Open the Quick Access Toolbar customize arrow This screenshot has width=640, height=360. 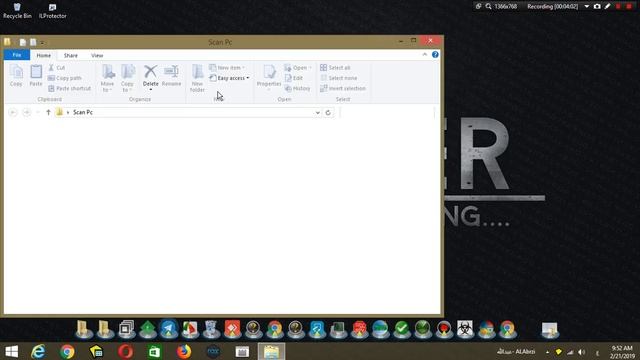[42, 42]
